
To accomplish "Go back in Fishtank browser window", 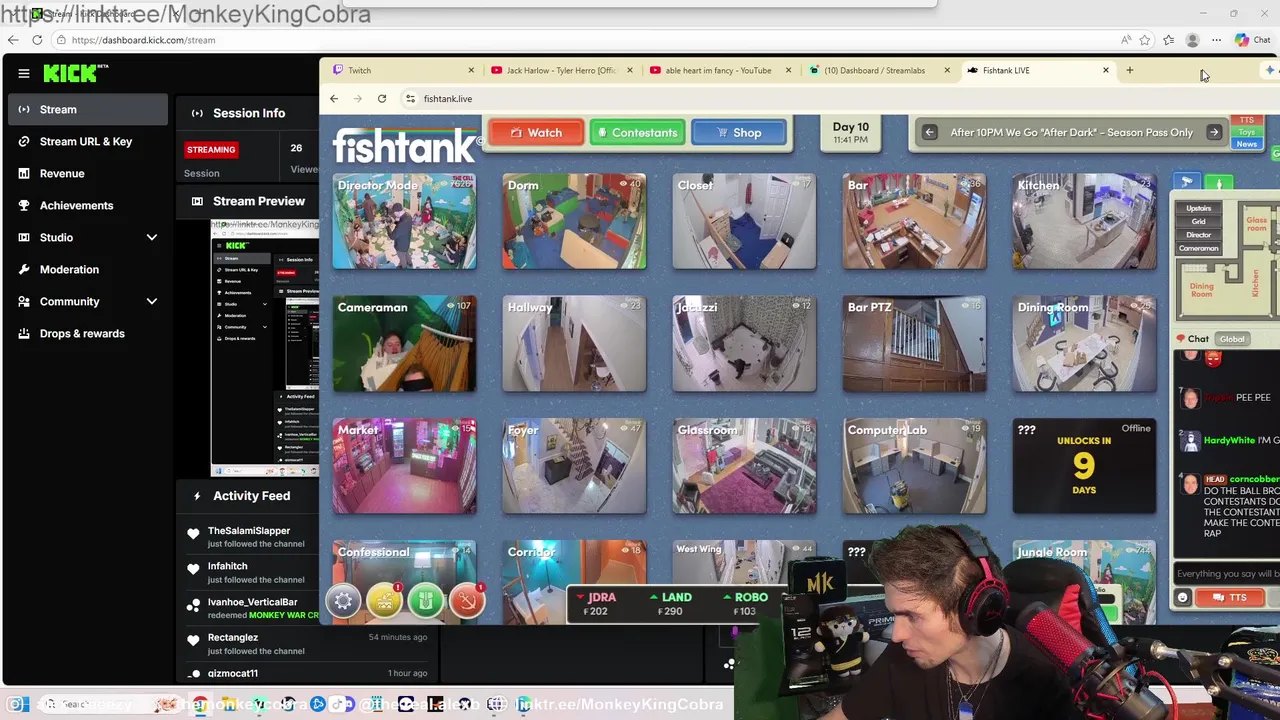I will tap(334, 99).
